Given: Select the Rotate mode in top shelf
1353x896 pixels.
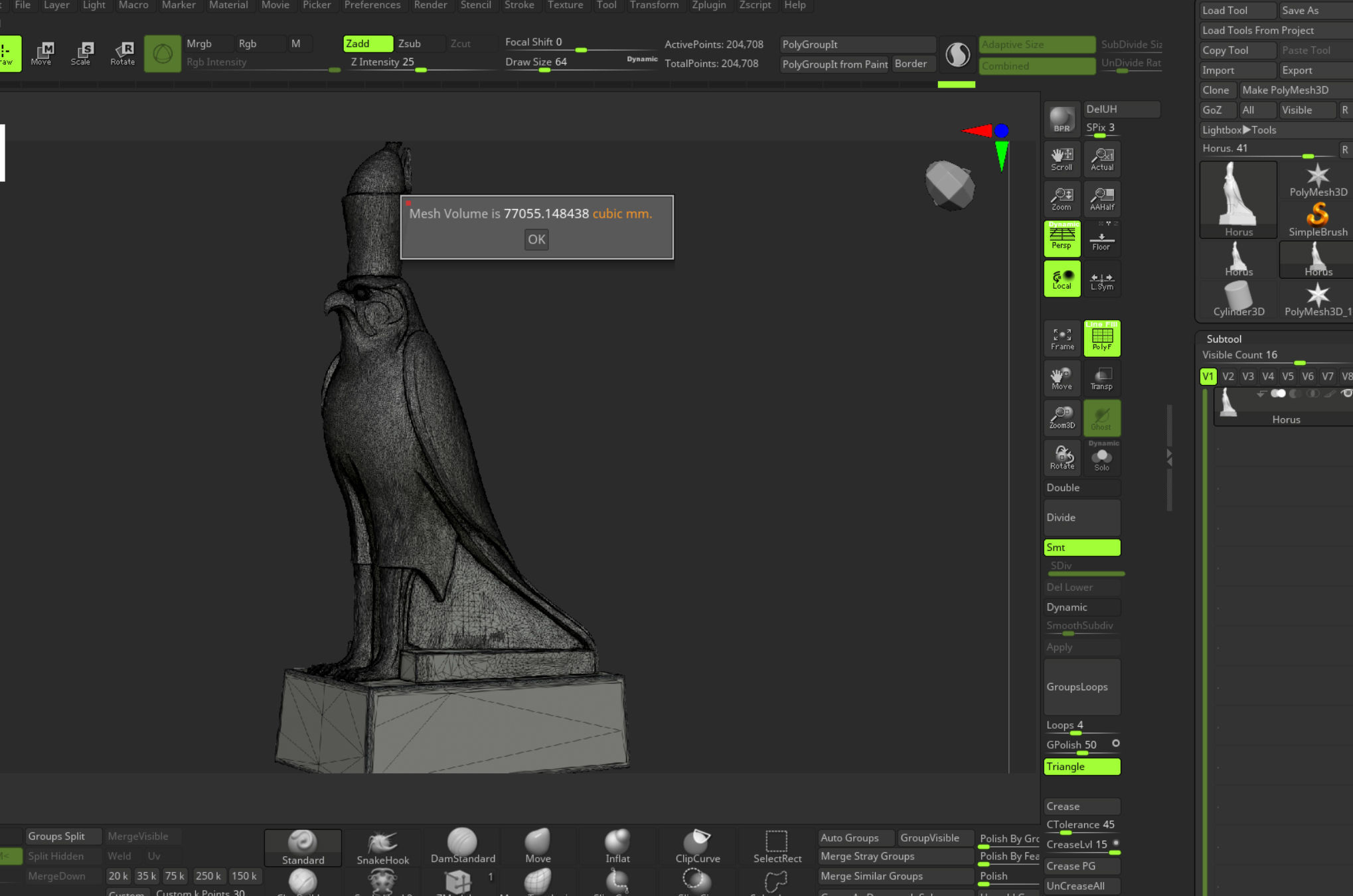Looking at the screenshot, I should 122,53.
